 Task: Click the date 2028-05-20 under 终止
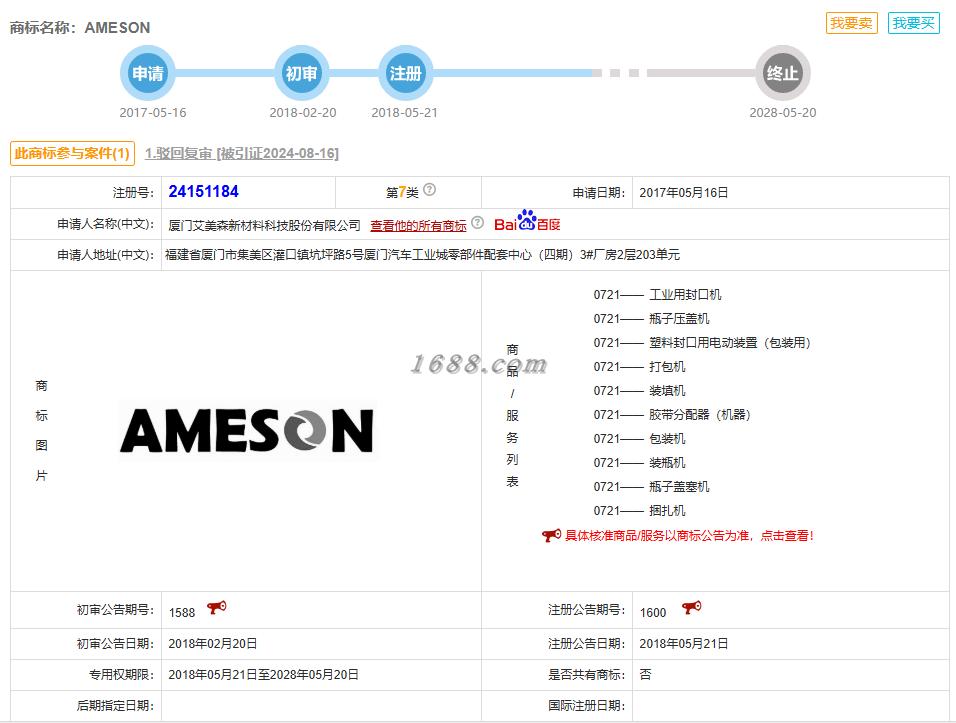pyautogui.click(x=782, y=113)
